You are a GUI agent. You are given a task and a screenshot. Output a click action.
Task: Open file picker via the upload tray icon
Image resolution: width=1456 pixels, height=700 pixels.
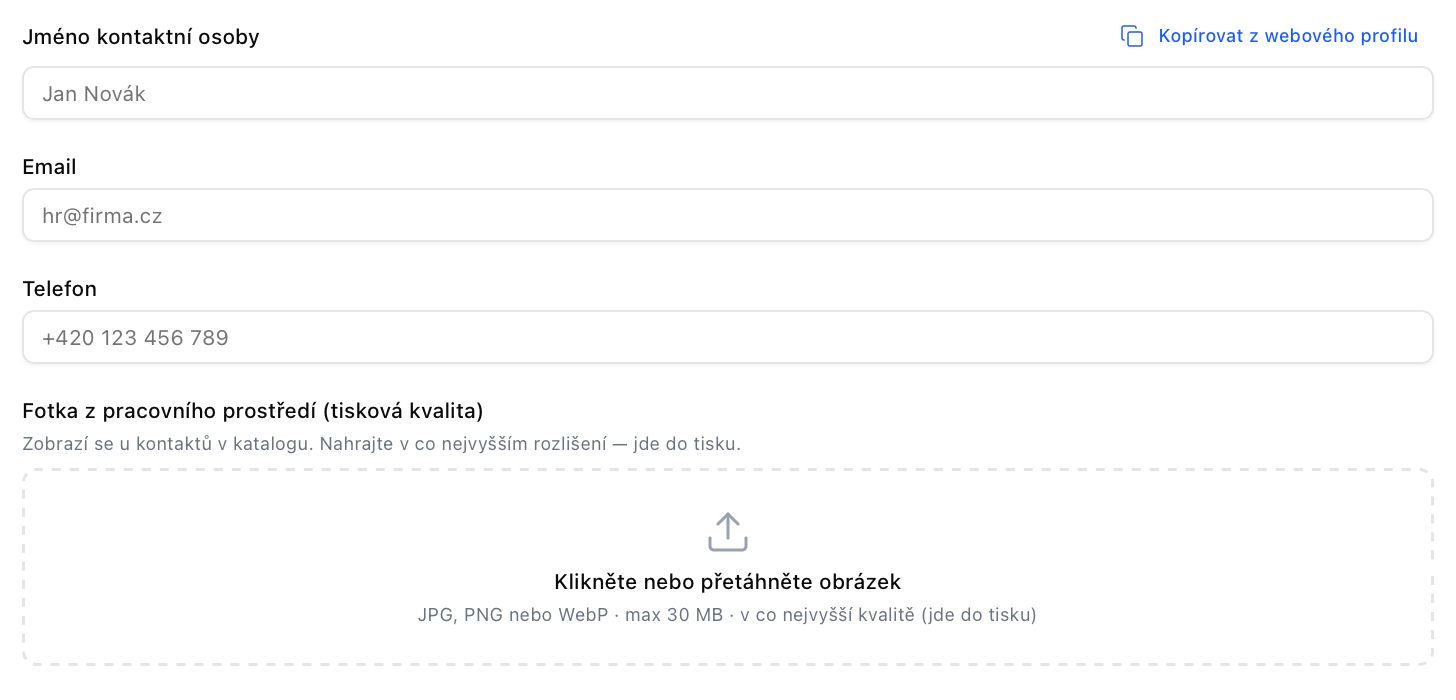728,532
